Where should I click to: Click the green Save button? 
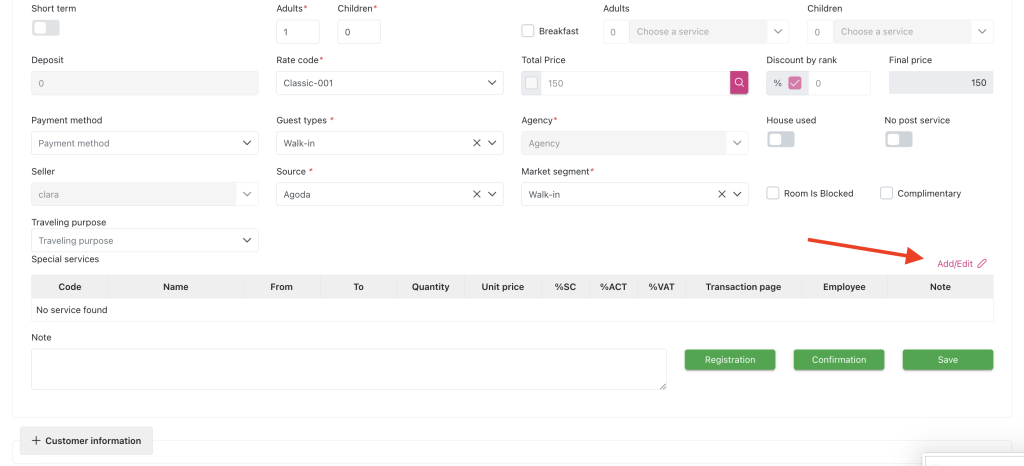pos(947,360)
